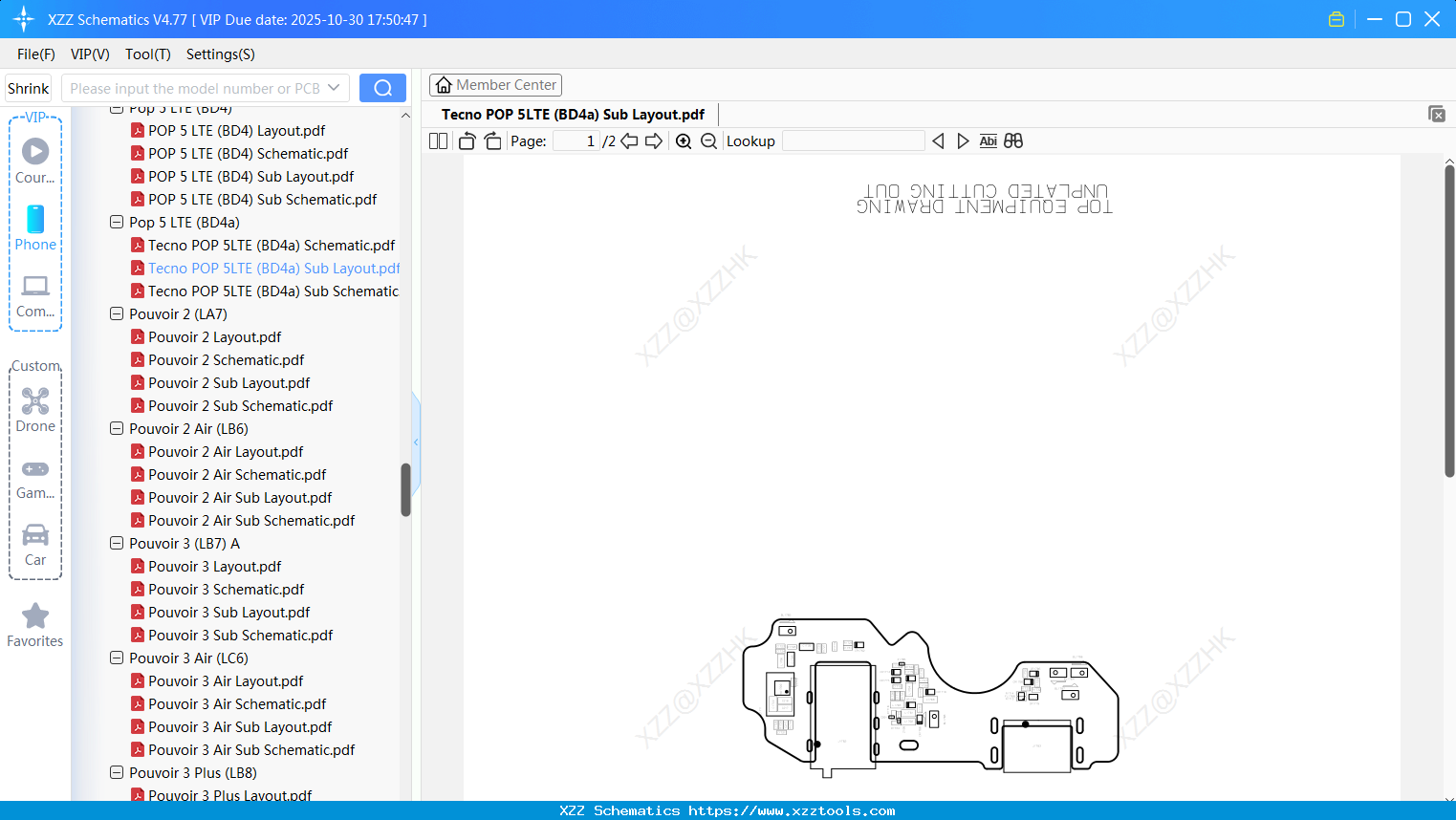Click the Member Center button
The width and height of the screenshot is (1456, 820).
pyautogui.click(x=495, y=84)
